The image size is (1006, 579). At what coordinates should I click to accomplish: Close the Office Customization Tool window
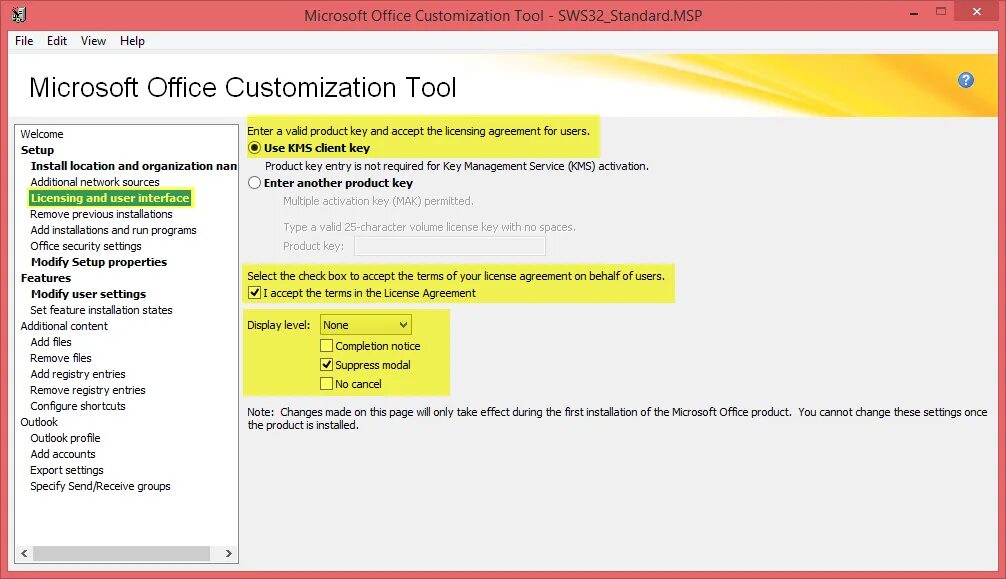click(976, 11)
